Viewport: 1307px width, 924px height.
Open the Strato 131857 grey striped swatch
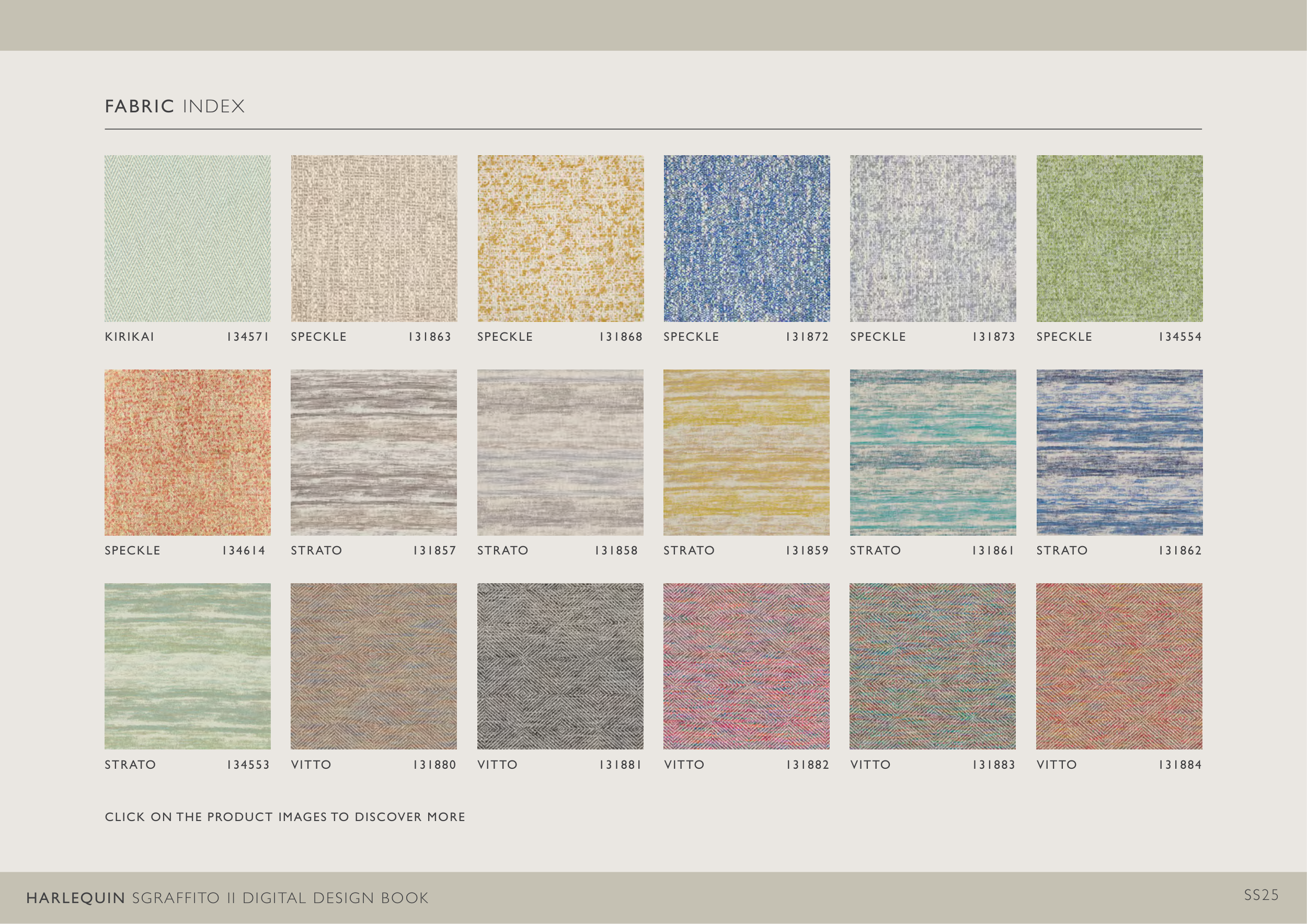(x=373, y=452)
